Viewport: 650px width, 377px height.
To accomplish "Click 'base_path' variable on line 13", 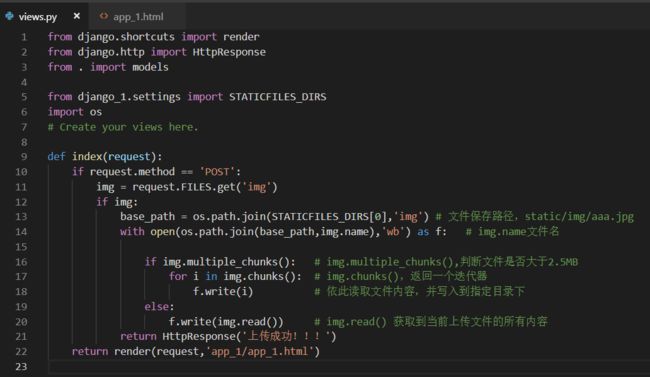I will click(148, 216).
